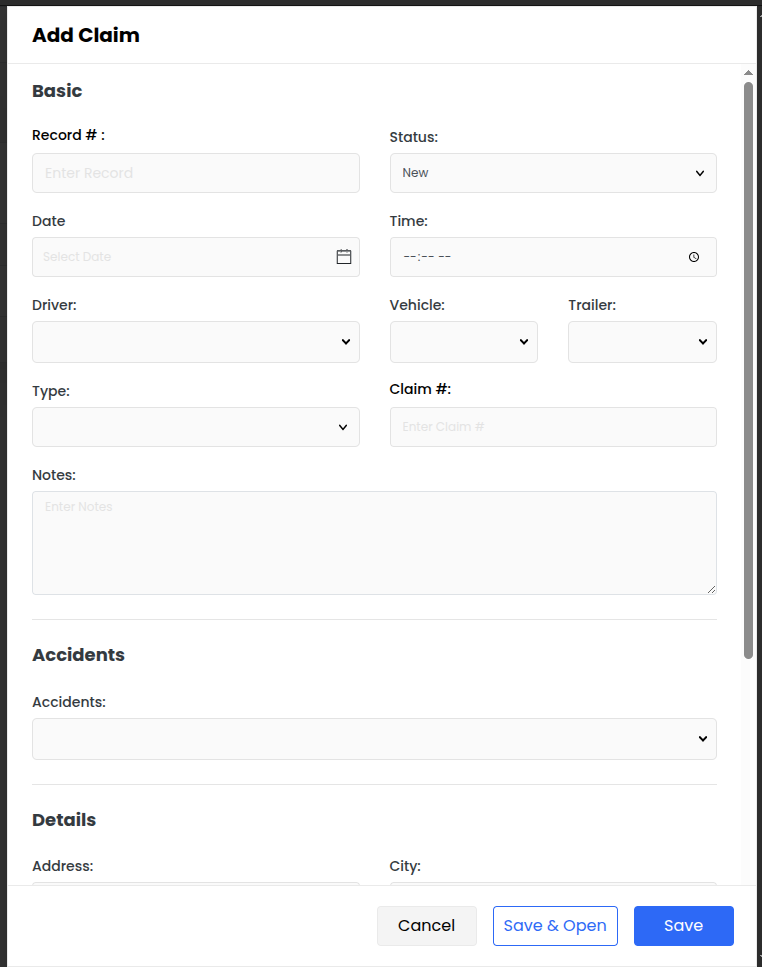Image resolution: width=762 pixels, height=967 pixels.
Task: Expand the Driver dropdown
Action: coord(195,342)
